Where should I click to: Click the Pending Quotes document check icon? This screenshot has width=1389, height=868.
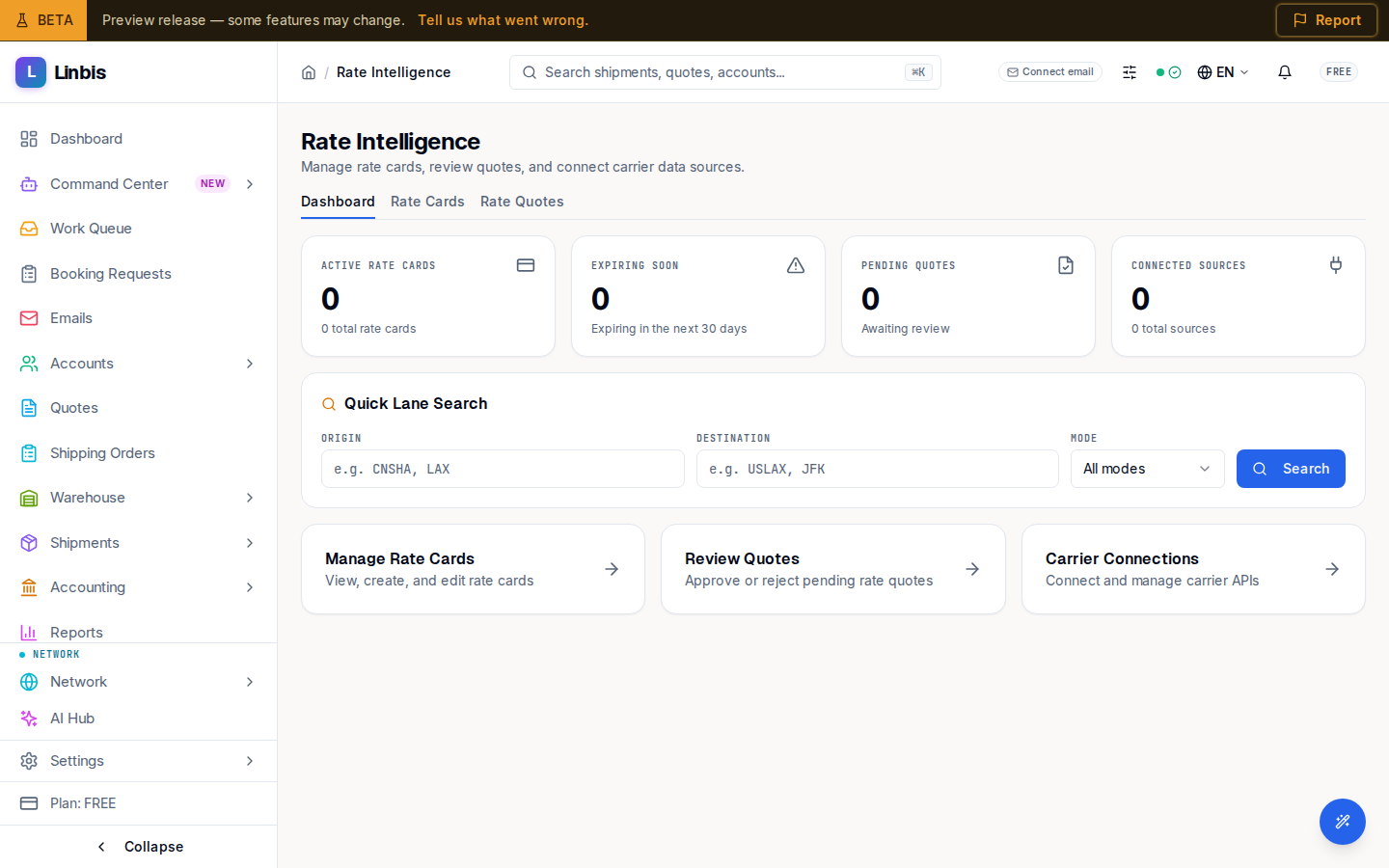tap(1066, 265)
